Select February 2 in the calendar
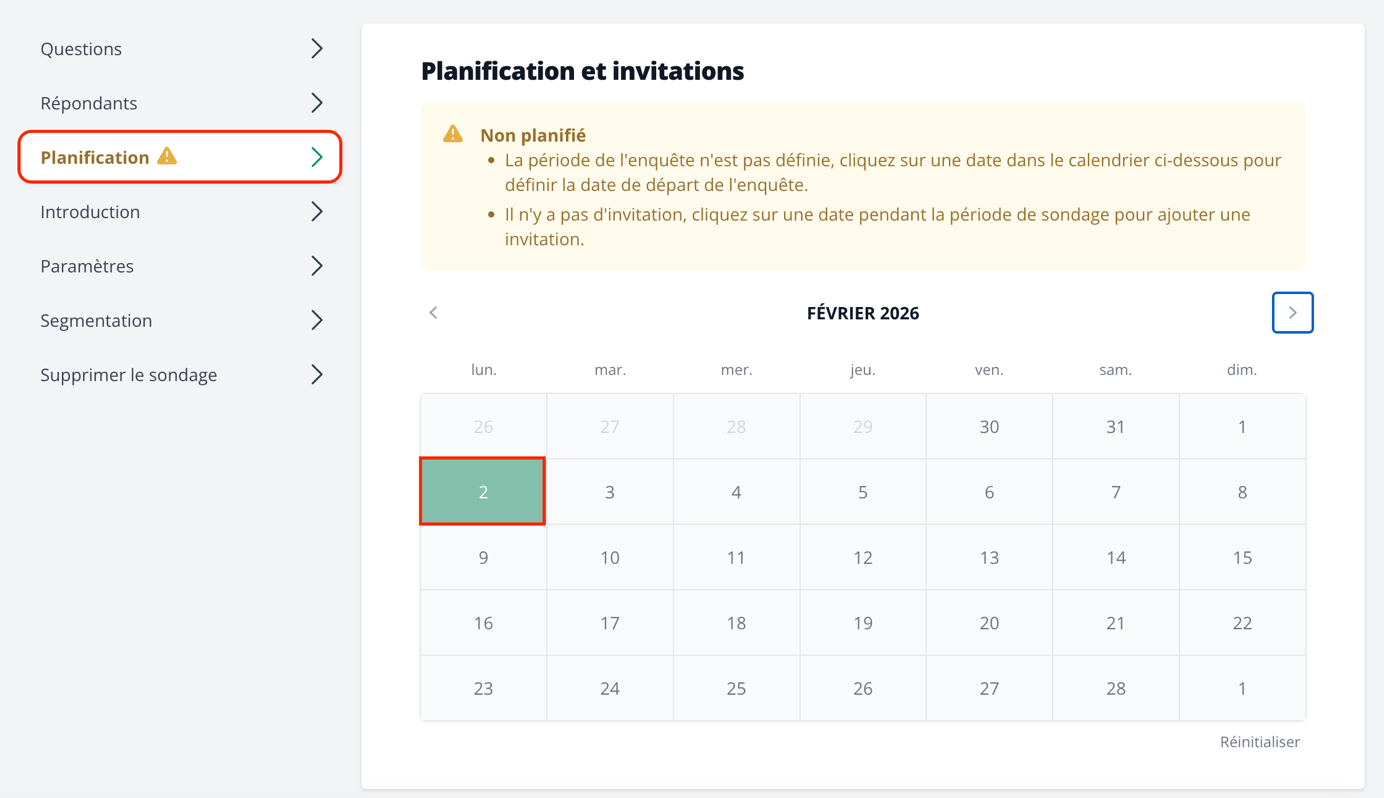Image resolution: width=1384 pixels, height=798 pixels. [x=483, y=491]
